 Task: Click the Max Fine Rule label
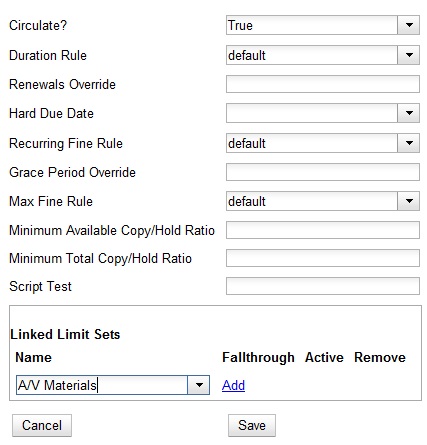(x=51, y=201)
